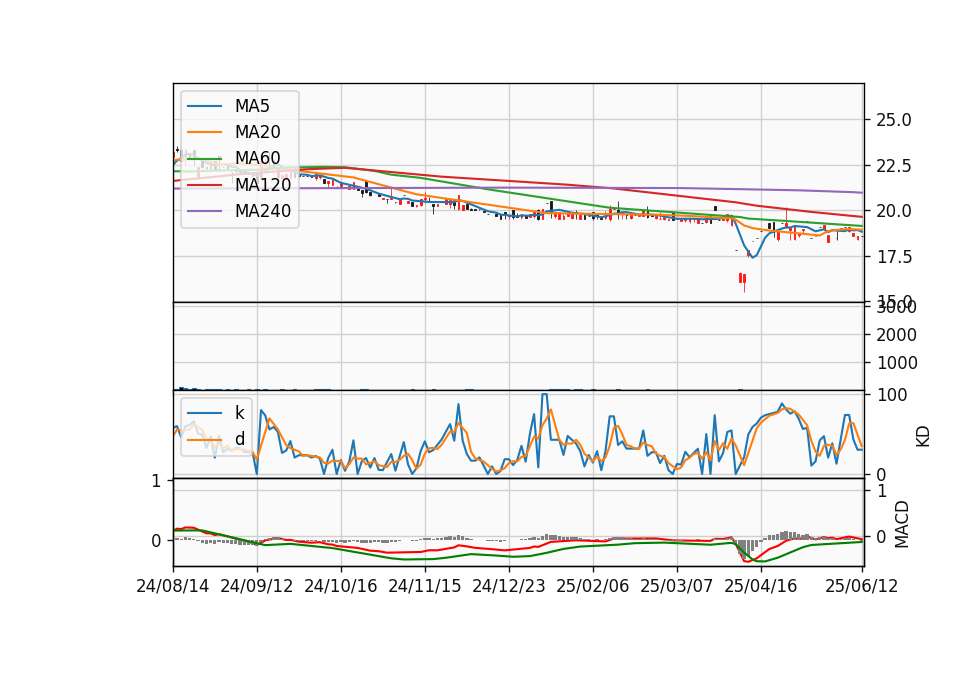Click the MA5 legend label
Viewport: 960px width, 690px height.
(x=252, y=106)
